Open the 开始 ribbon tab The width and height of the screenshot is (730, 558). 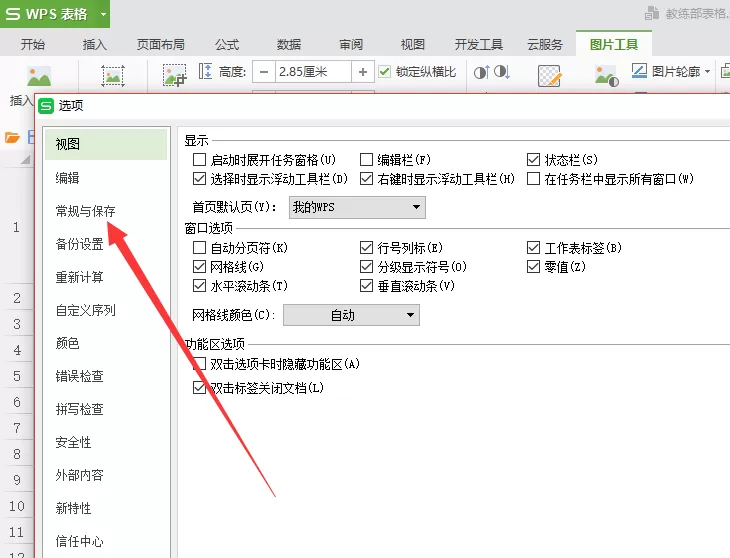pyautogui.click(x=33, y=45)
